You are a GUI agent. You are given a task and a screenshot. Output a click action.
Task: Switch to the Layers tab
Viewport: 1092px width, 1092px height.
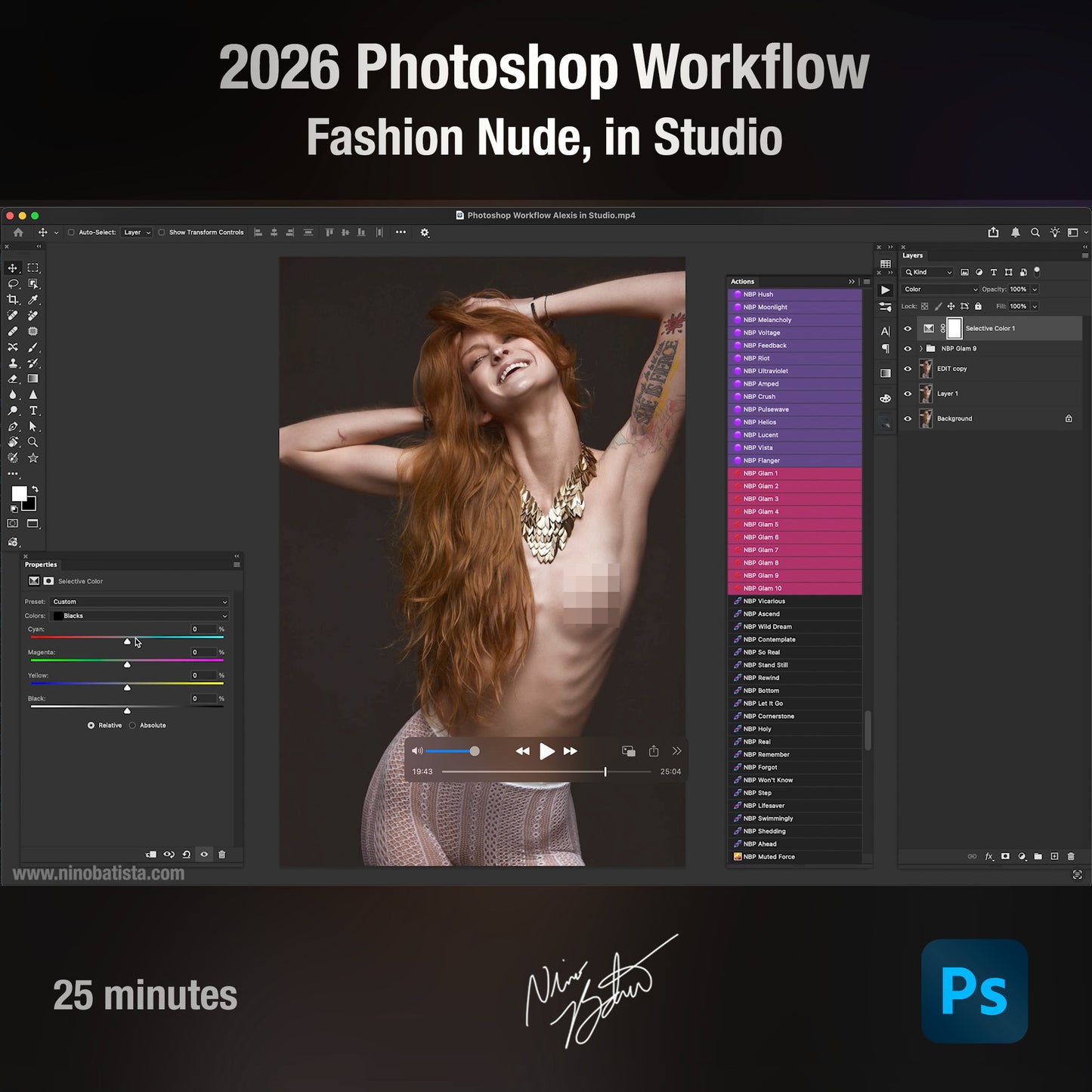911,255
